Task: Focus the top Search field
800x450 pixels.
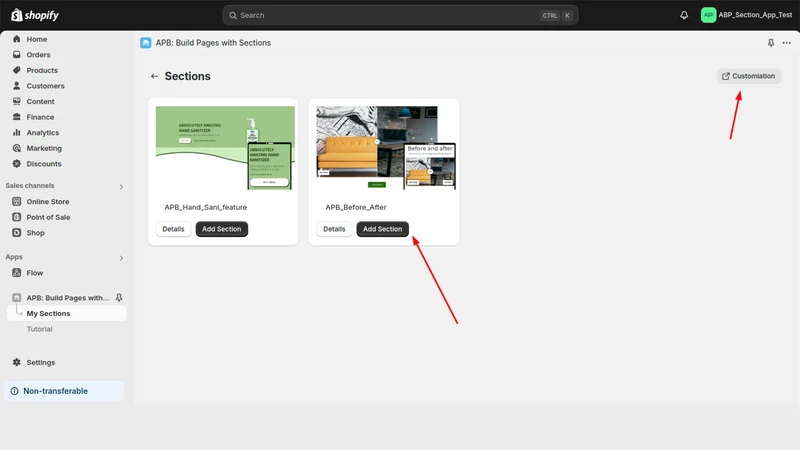Action: [x=400, y=15]
